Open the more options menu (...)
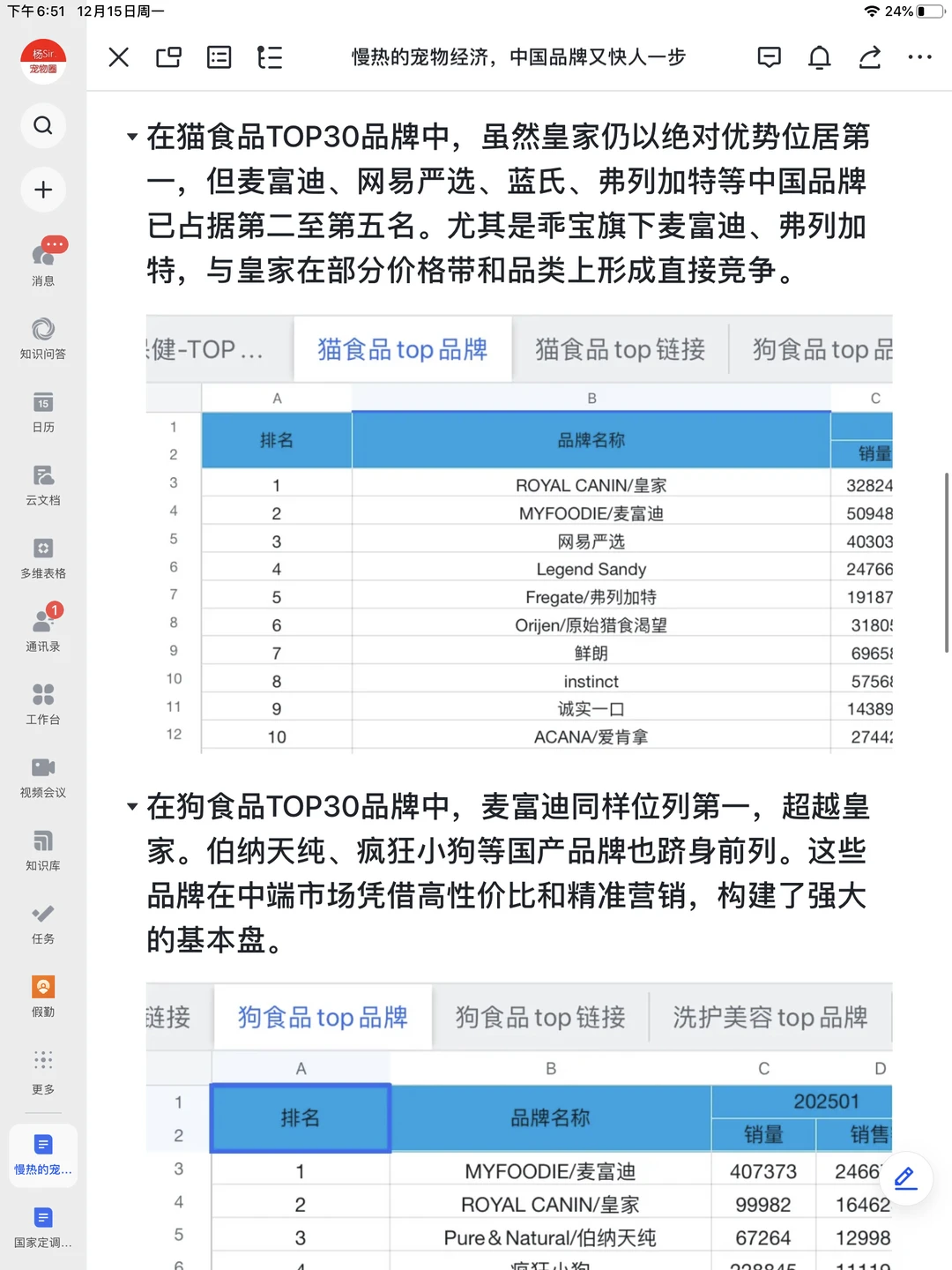 [x=920, y=57]
